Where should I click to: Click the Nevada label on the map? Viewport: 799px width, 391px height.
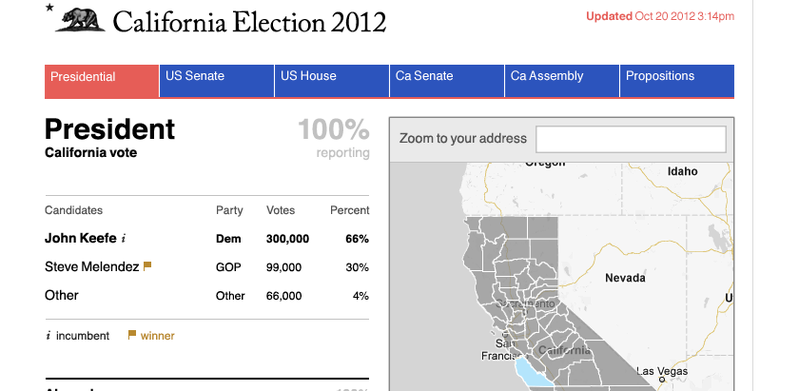(625, 278)
